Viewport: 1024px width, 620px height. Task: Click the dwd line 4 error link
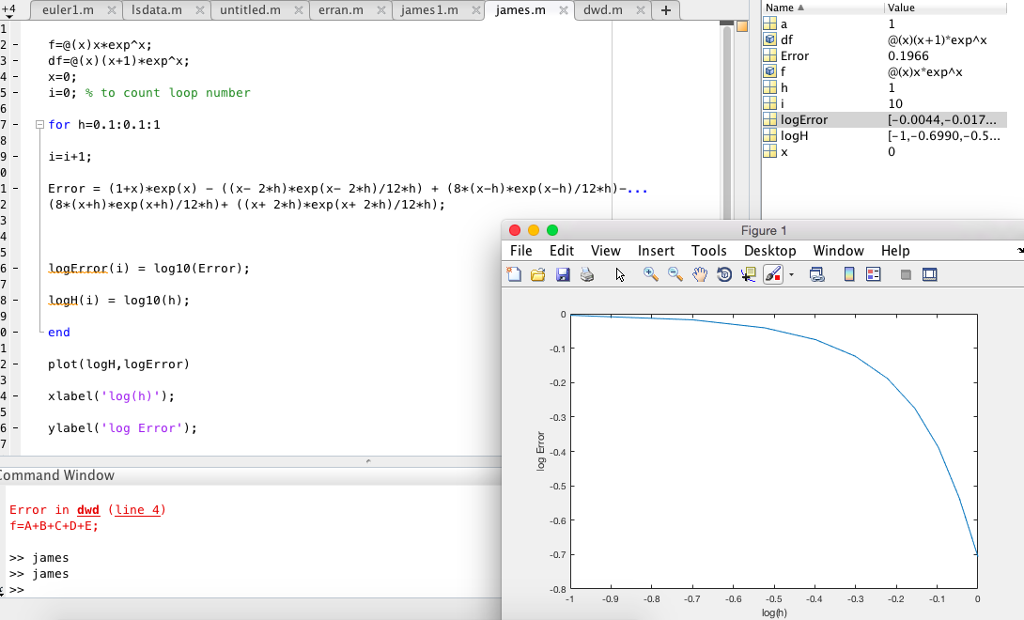pos(137,510)
